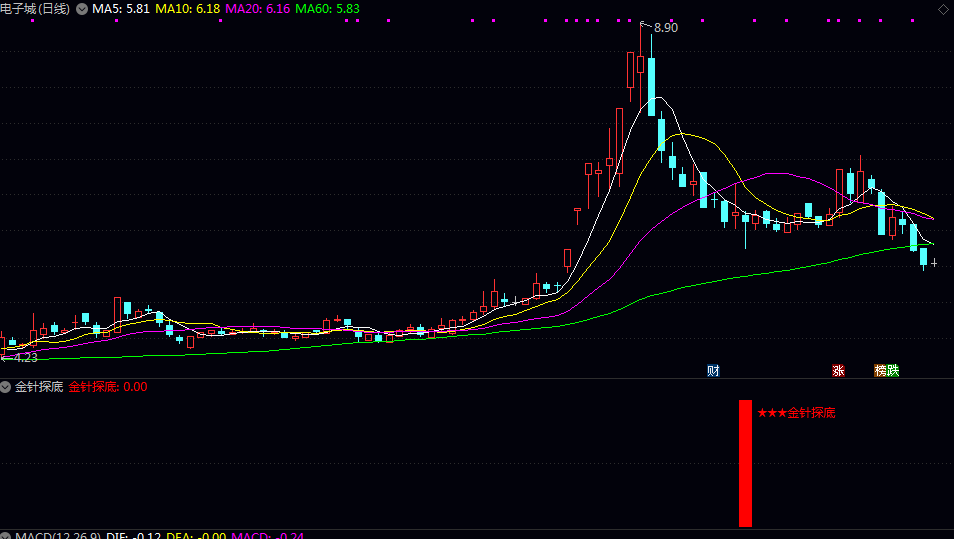The image size is (954, 539).
Task: Click the MACD(12,26,9) indicator label
Action: [58, 535]
